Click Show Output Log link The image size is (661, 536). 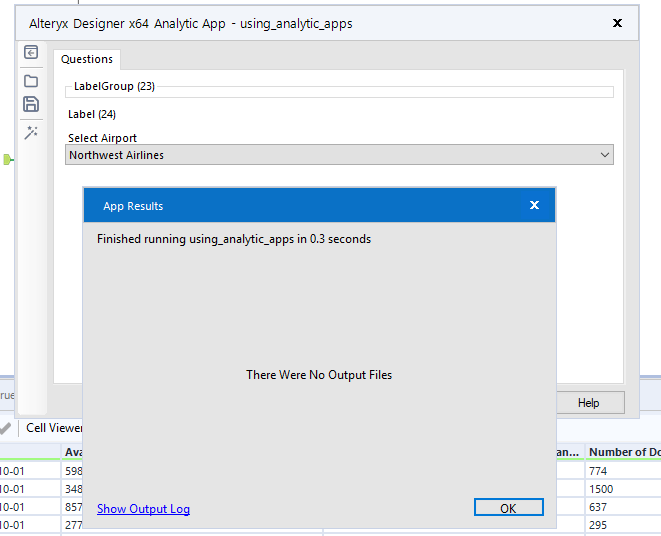click(x=143, y=509)
